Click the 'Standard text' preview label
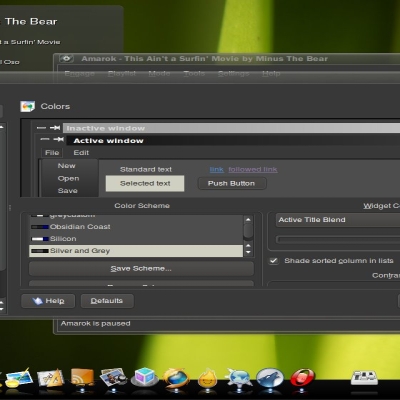This screenshot has width=400, height=400. [146, 169]
